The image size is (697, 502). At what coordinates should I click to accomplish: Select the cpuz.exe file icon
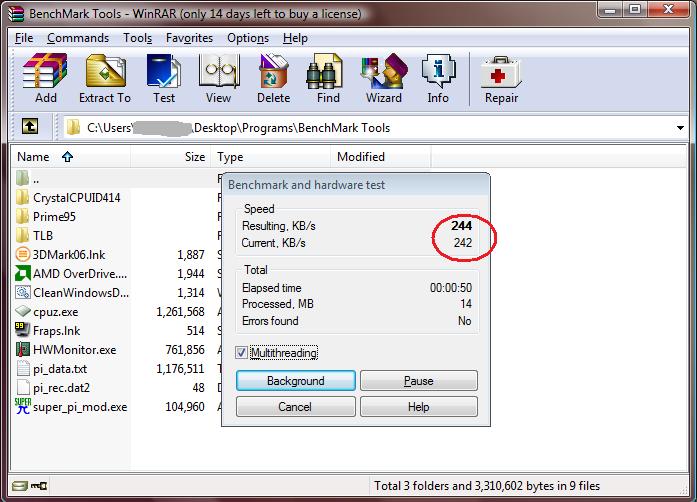coord(23,311)
